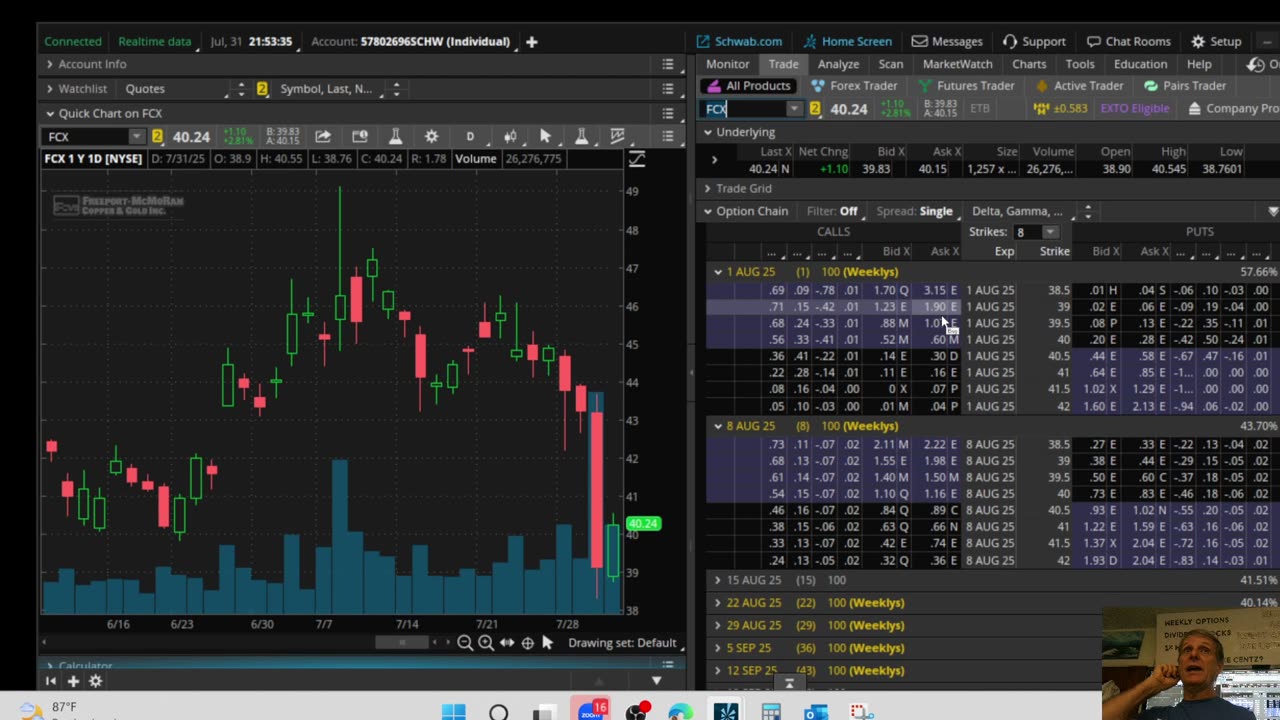The width and height of the screenshot is (1280, 720).
Task: Select the cursor pointer drawing tool in chart toolbar
Action: pyautogui.click(x=545, y=136)
